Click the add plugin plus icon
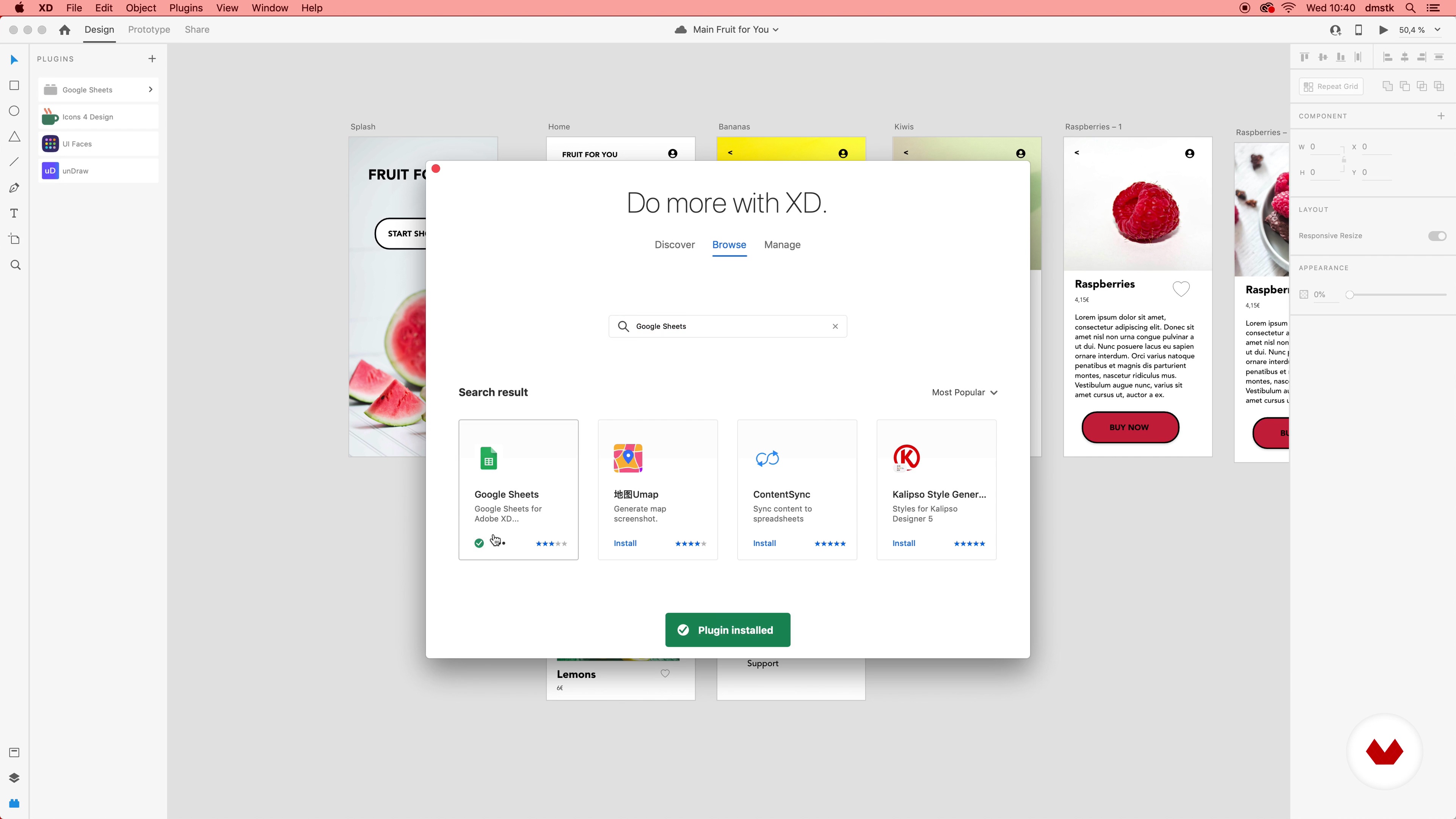This screenshot has width=1456, height=819. tap(152, 59)
